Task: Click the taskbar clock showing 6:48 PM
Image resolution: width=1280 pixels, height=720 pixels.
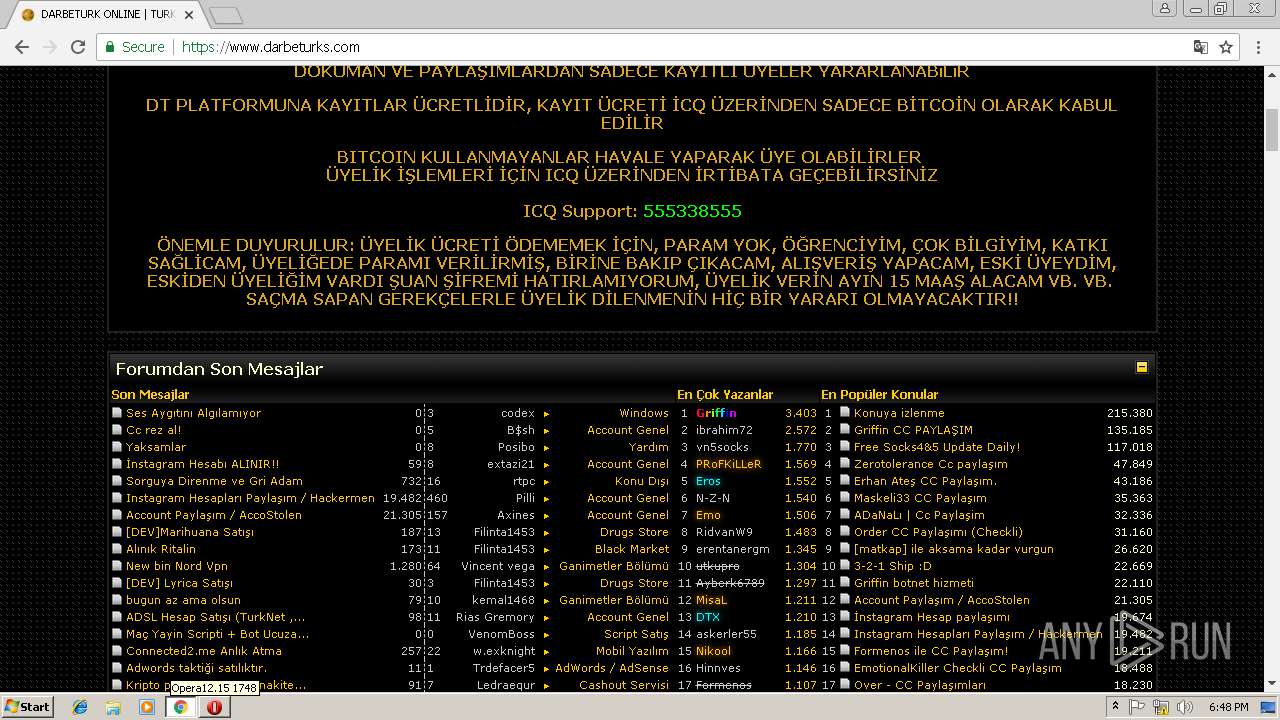Action: [1227, 707]
